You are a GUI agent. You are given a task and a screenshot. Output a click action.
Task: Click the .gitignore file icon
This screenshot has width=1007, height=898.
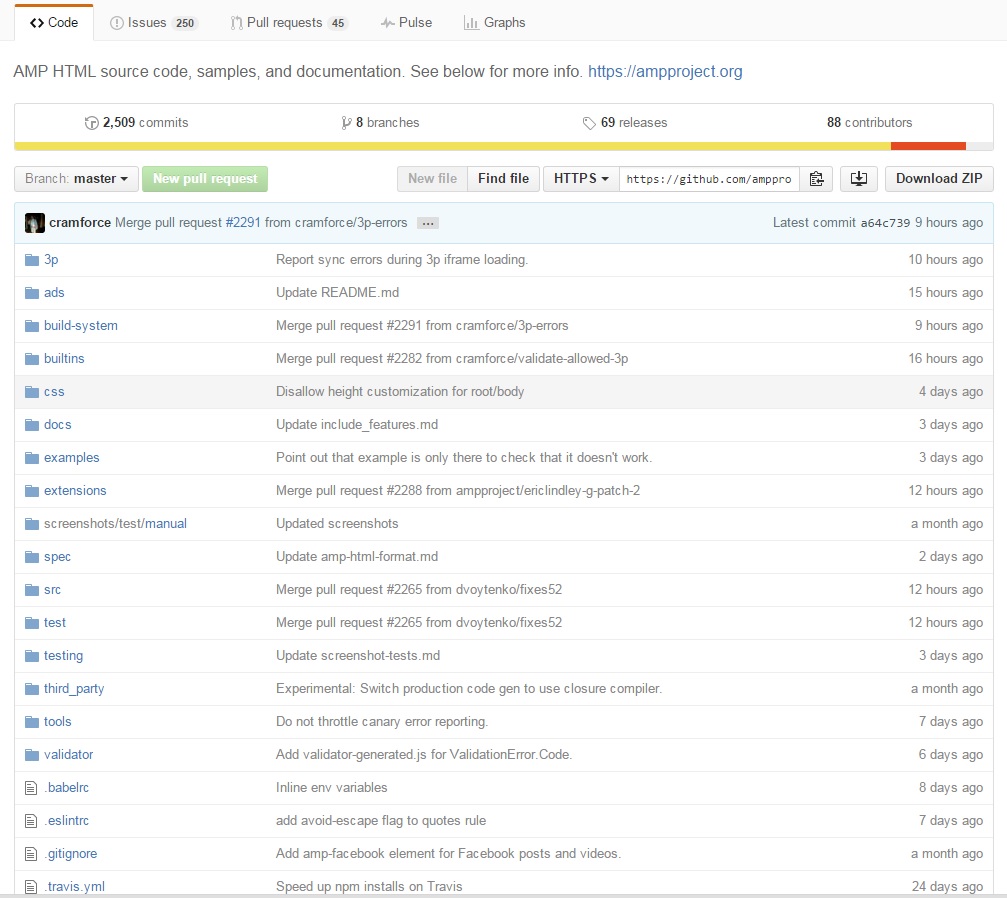pos(31,854)
